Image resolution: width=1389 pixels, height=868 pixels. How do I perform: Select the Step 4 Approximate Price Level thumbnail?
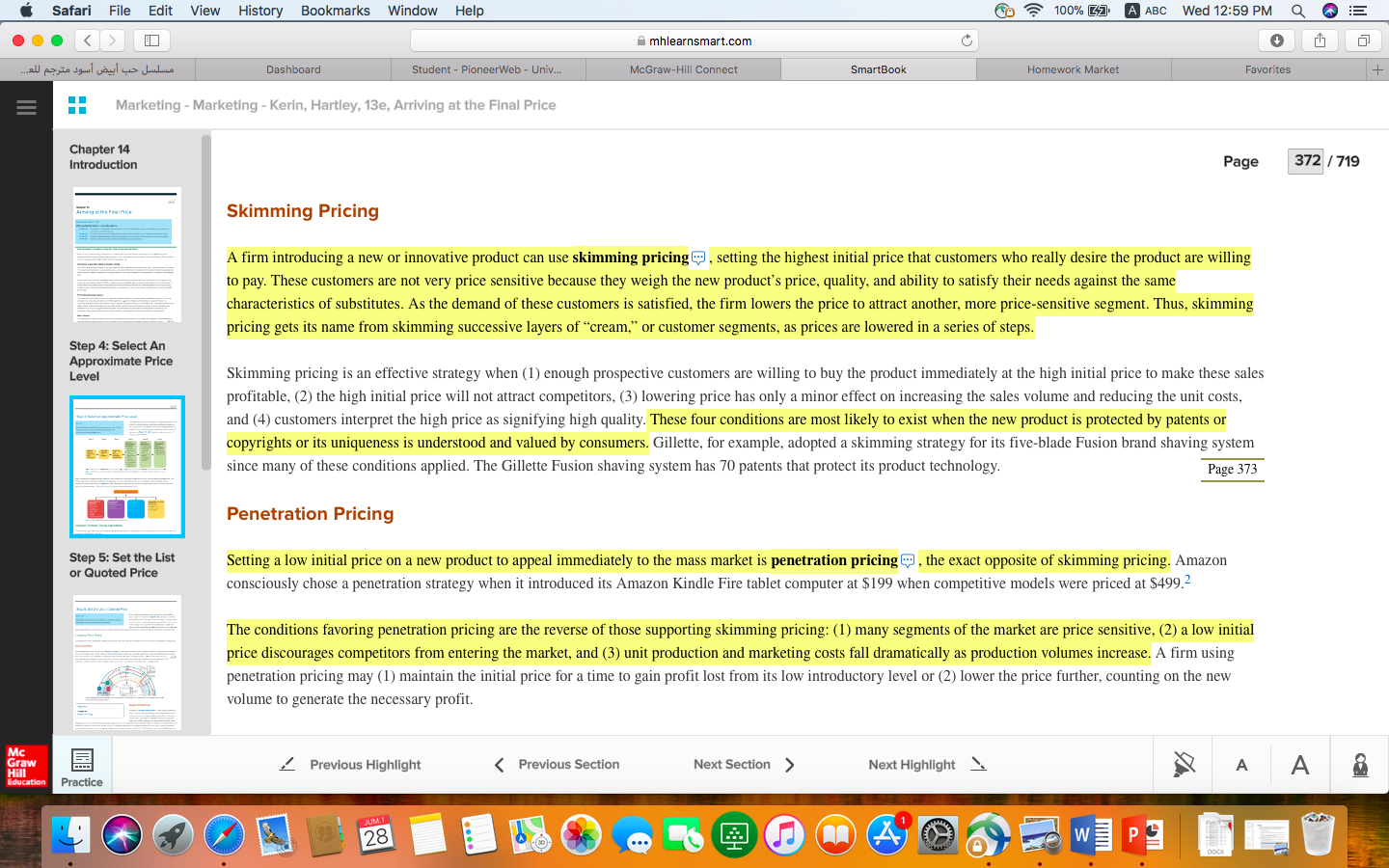(x=126, y=467)
